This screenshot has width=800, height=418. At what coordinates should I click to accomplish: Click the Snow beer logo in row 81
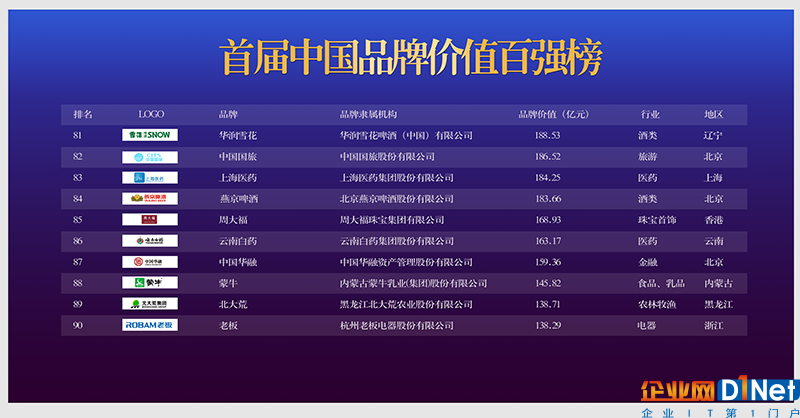pyautogui.click(x=150, y=135)
